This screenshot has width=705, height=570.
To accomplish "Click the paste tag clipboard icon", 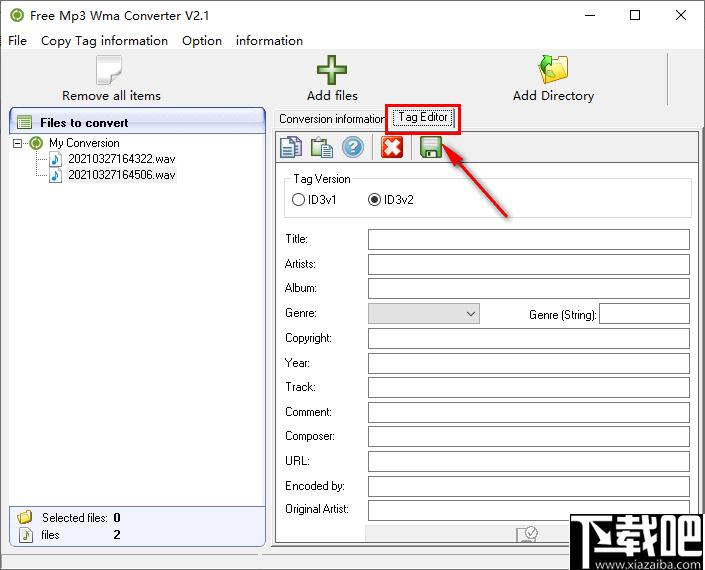I will (321, 148).
